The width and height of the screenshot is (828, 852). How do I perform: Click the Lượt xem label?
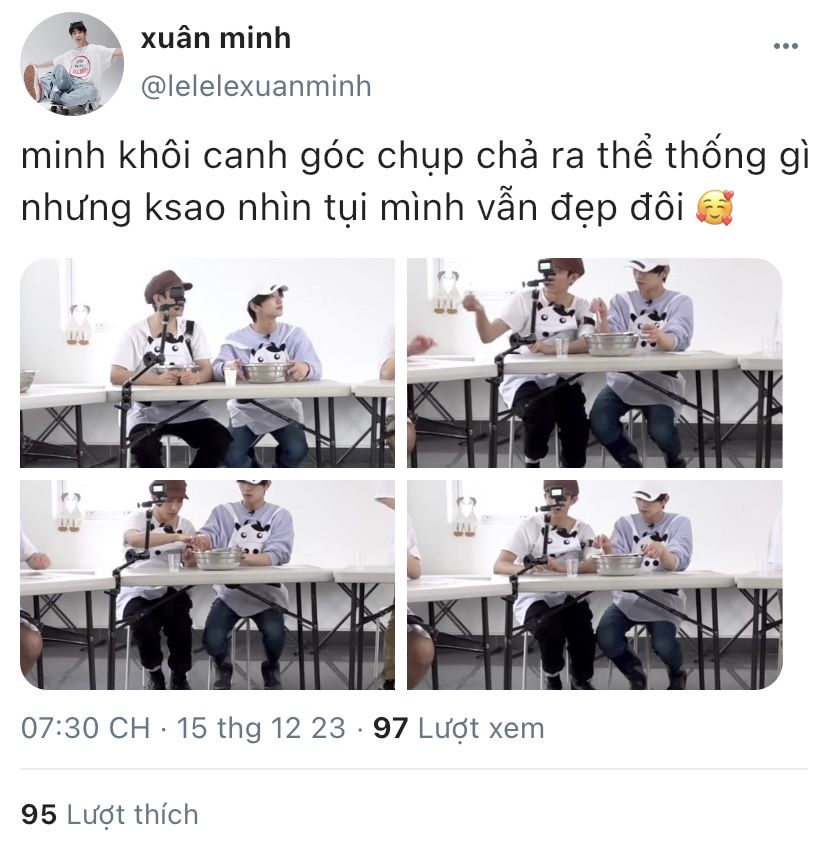(x=481, y=729)
